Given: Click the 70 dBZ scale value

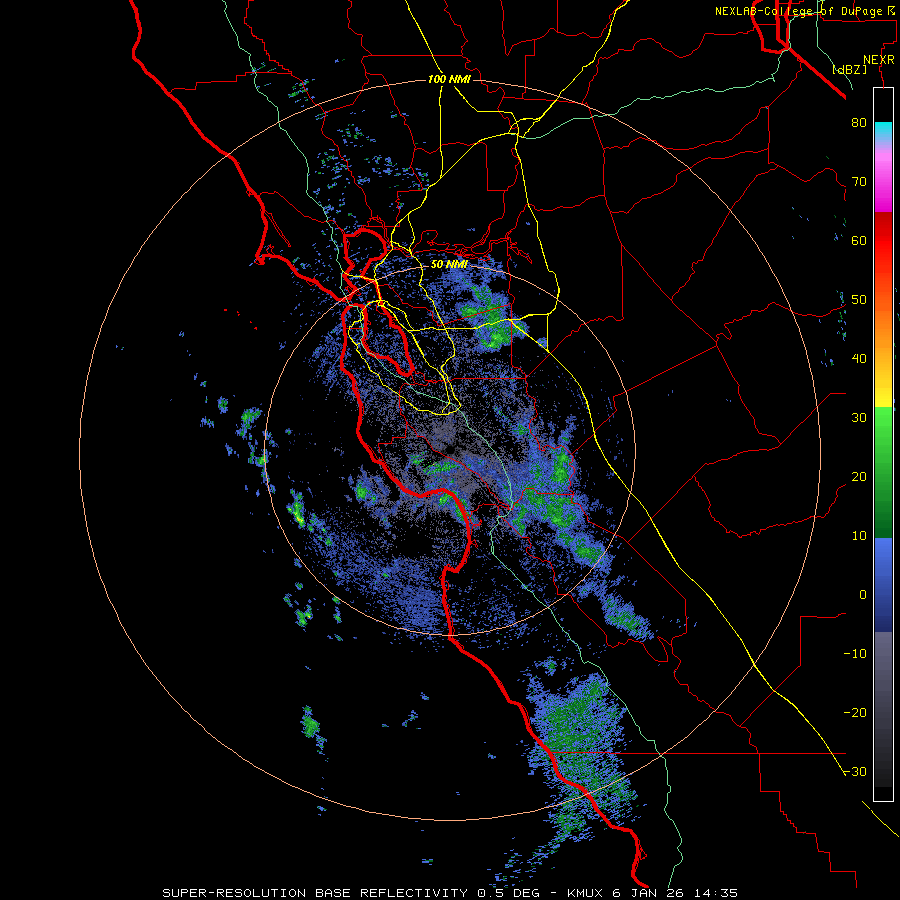Looking at the screenshot, I should [859, 181].
